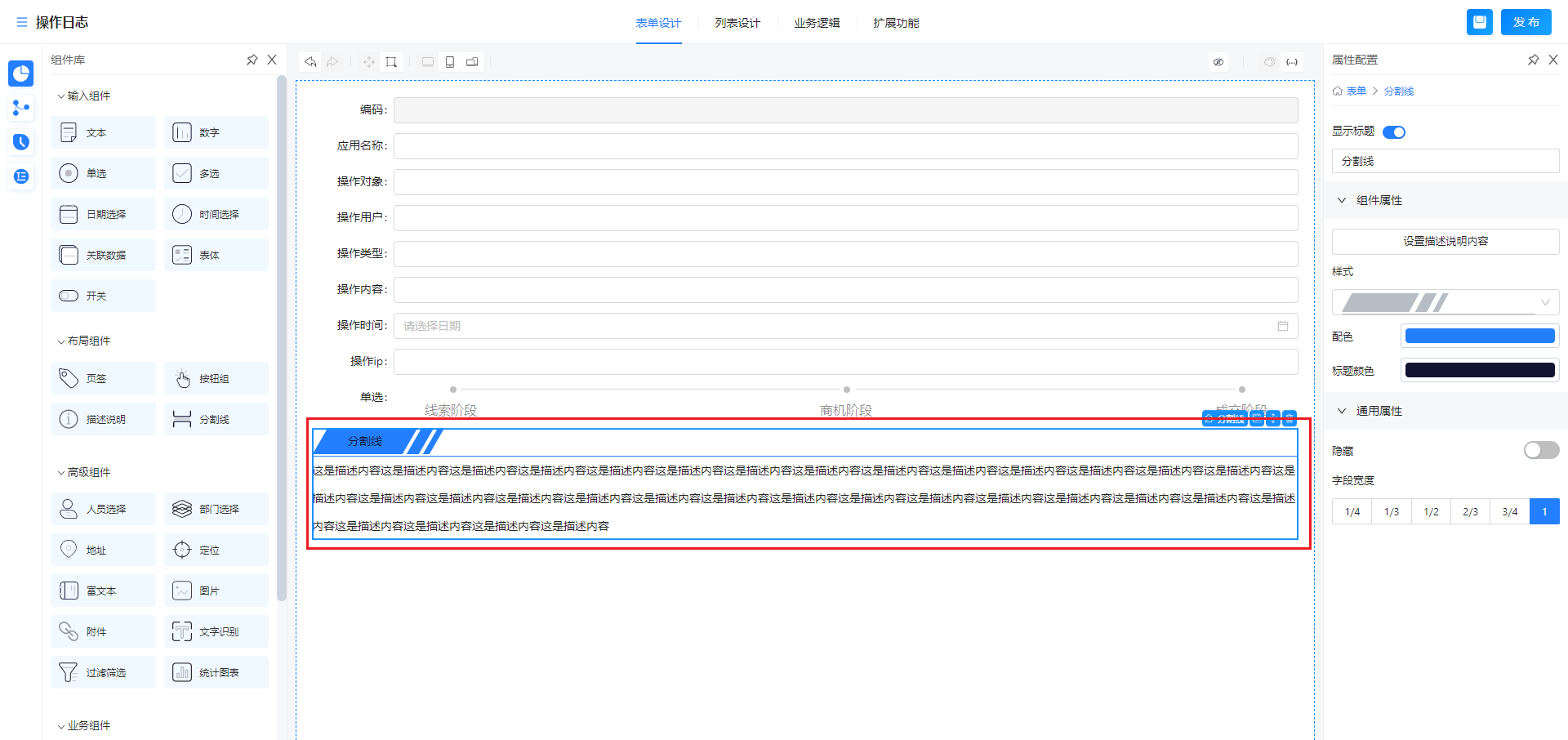
Task: Collapse the 组件属性 section
Action: [x=1342, y=200]
